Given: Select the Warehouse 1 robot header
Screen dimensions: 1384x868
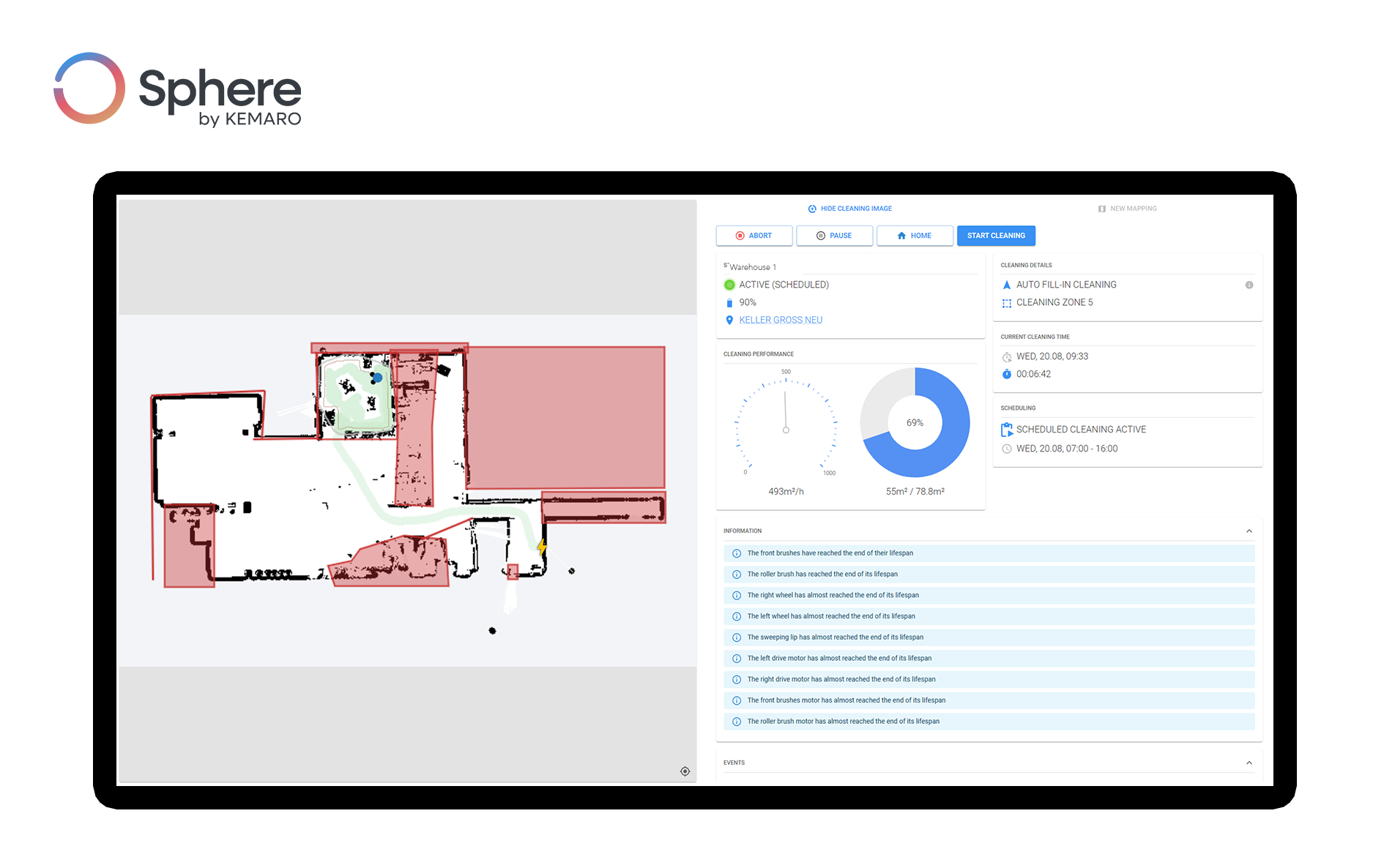Looking at the screenshot, I should point(754,266).
